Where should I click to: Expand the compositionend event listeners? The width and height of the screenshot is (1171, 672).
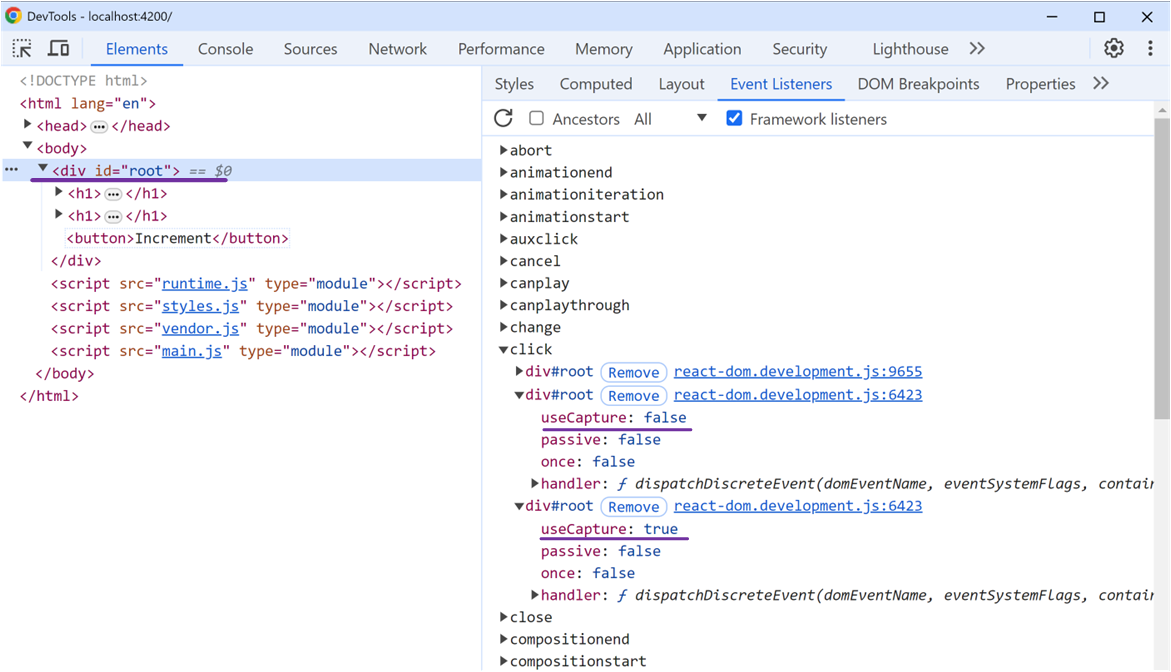(x=504, y=639)
